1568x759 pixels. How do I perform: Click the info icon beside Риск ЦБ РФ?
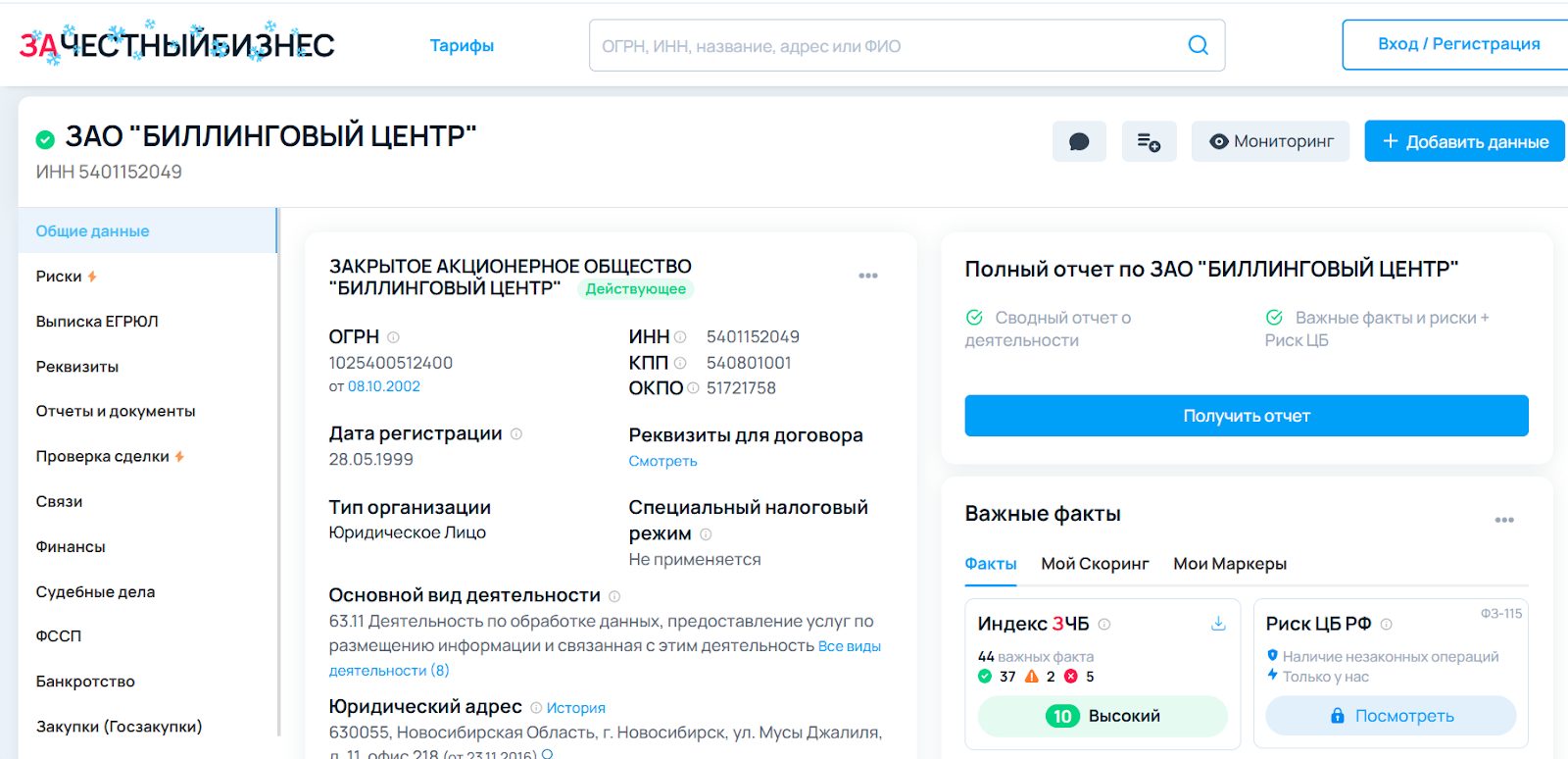click(1387, 625)
